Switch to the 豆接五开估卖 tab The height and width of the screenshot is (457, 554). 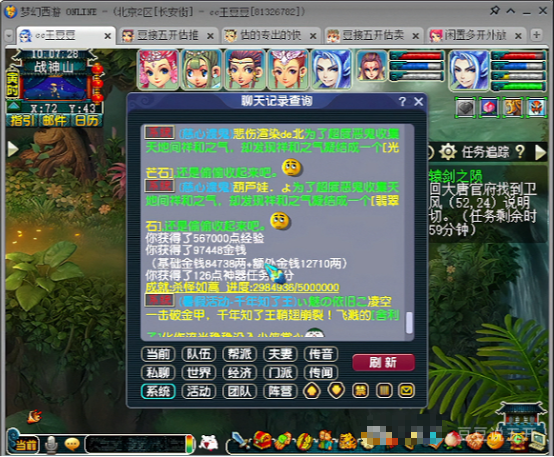pyautogui.click(x=373, y=35)
